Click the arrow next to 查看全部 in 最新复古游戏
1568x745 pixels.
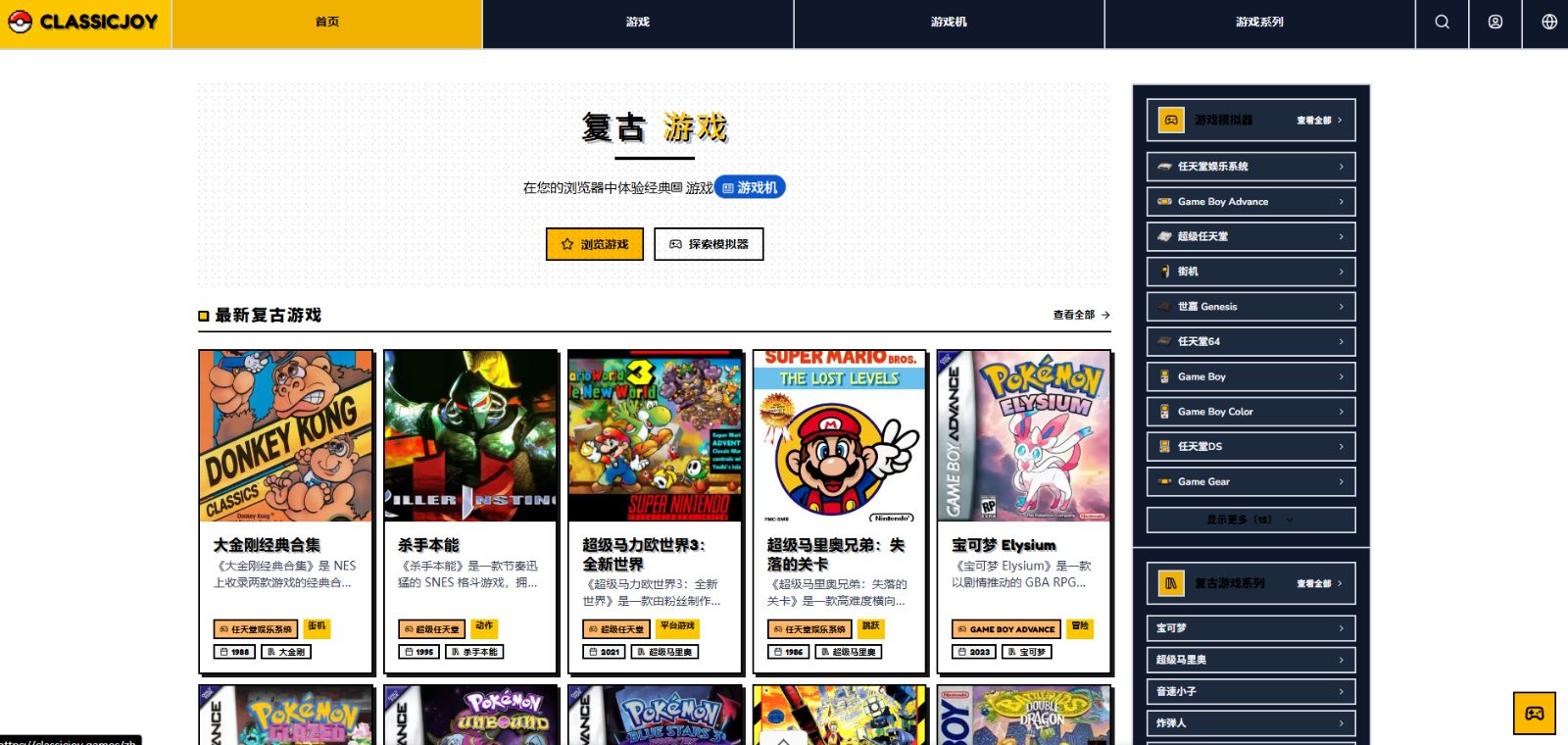point(1105,315)
